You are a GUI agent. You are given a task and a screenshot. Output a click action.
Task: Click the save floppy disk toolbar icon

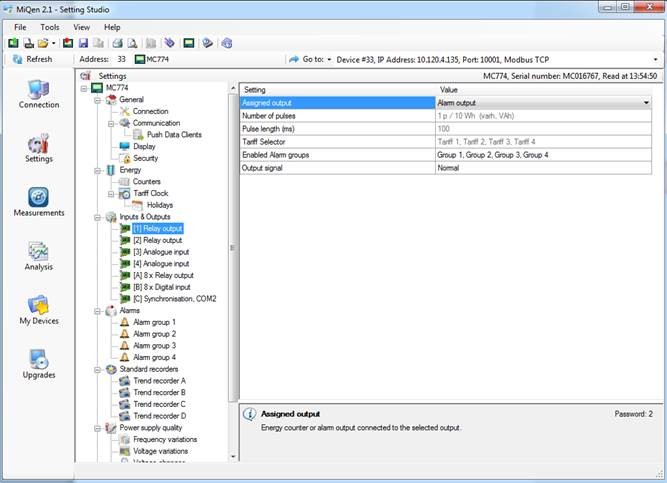coord(83,43)
